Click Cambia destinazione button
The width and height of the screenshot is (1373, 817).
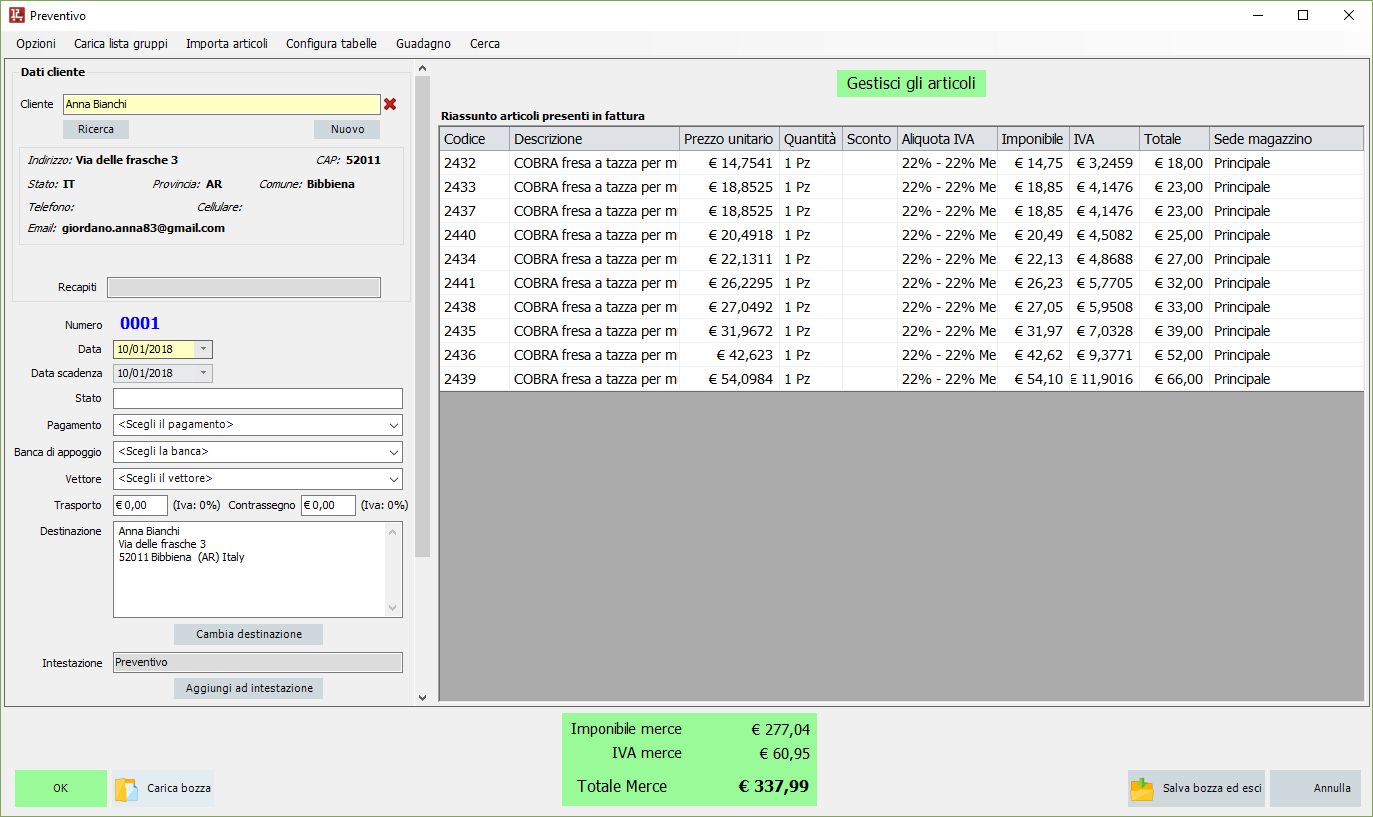[x=249, y=634]
